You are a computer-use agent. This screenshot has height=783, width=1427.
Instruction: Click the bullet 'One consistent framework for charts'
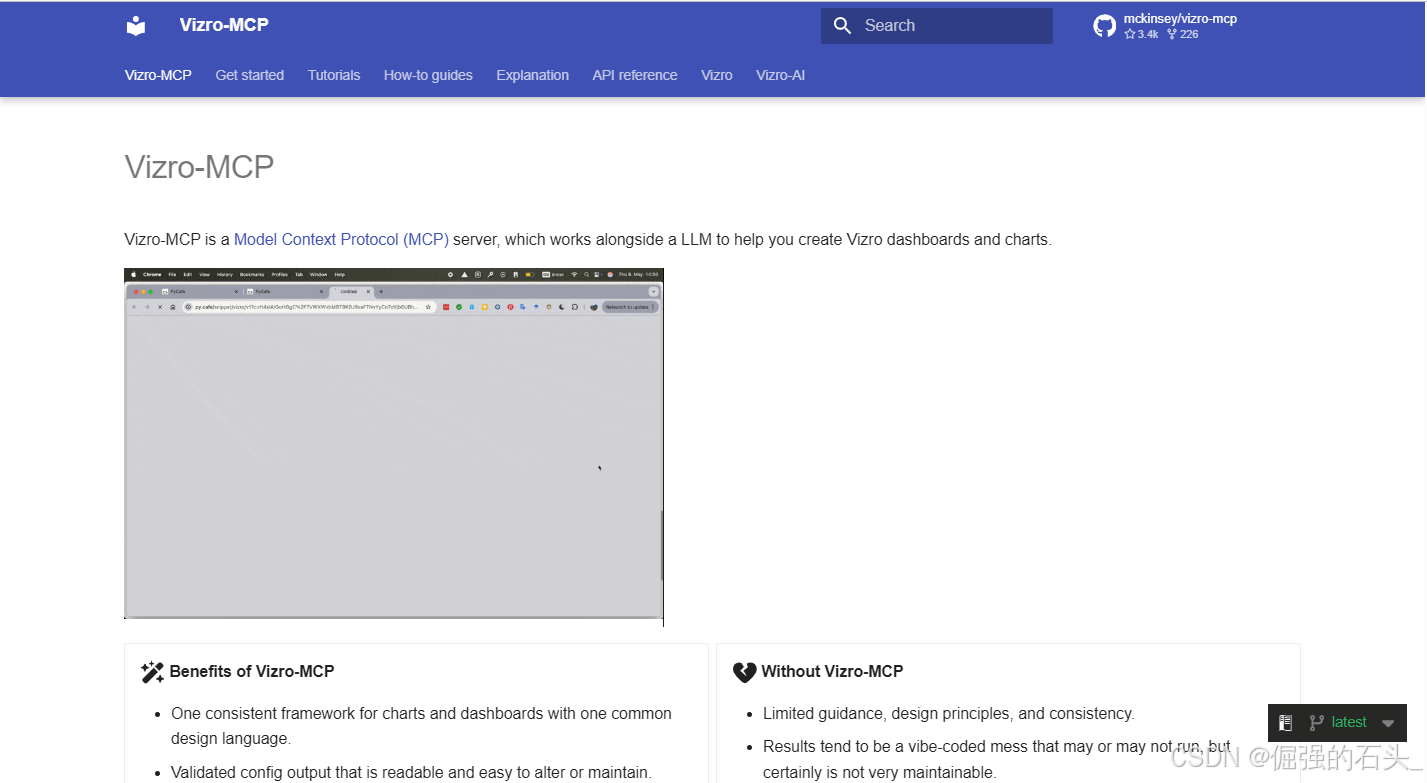tap(421, 726)
